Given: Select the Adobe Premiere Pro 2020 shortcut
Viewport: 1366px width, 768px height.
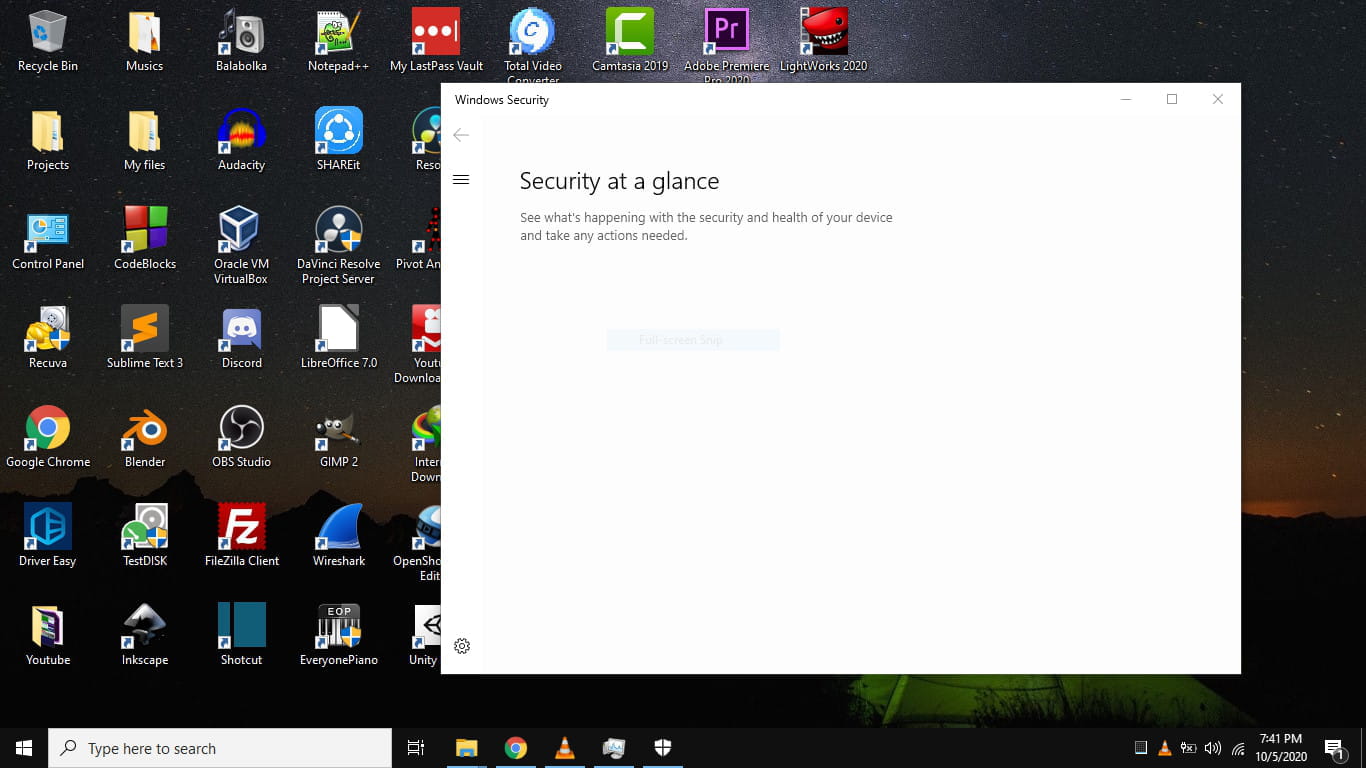Looking at the screenshot, I should (x=727, y=47).
